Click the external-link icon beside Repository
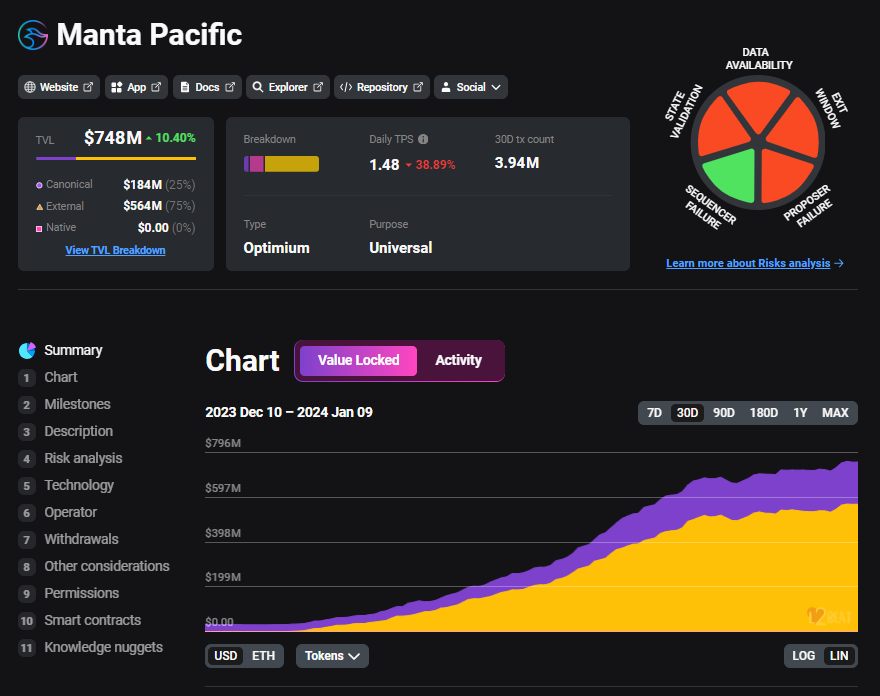Screen dimensions: 880x696 click(x=418, y=87)
